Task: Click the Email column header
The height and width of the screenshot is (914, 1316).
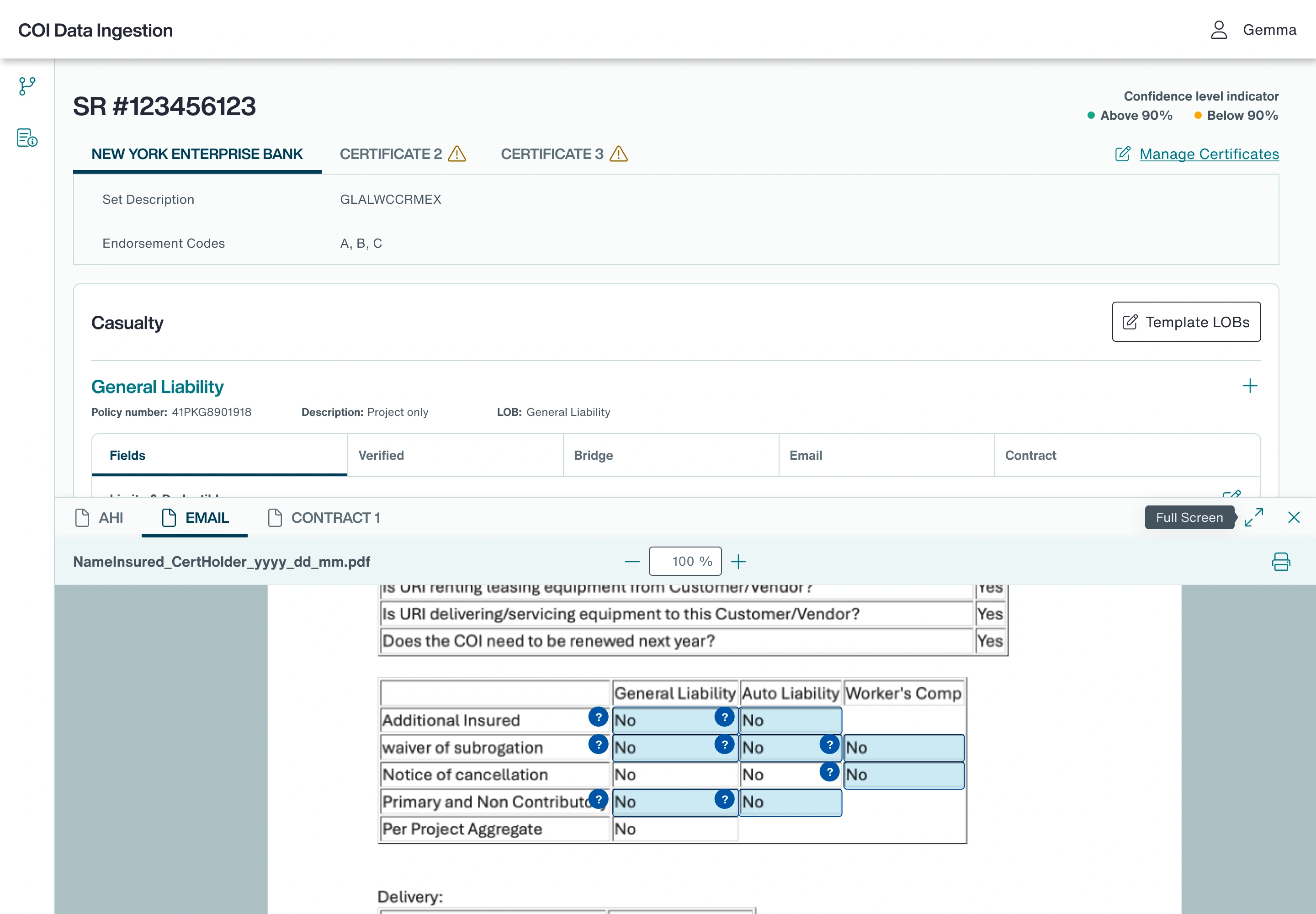Action: pos(886,455)
